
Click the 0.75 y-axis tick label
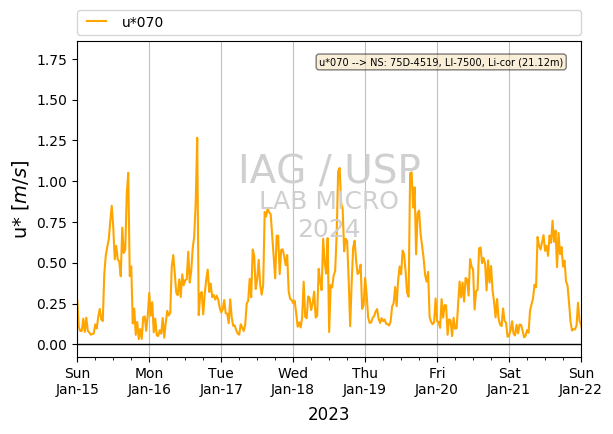pos(52,222)
